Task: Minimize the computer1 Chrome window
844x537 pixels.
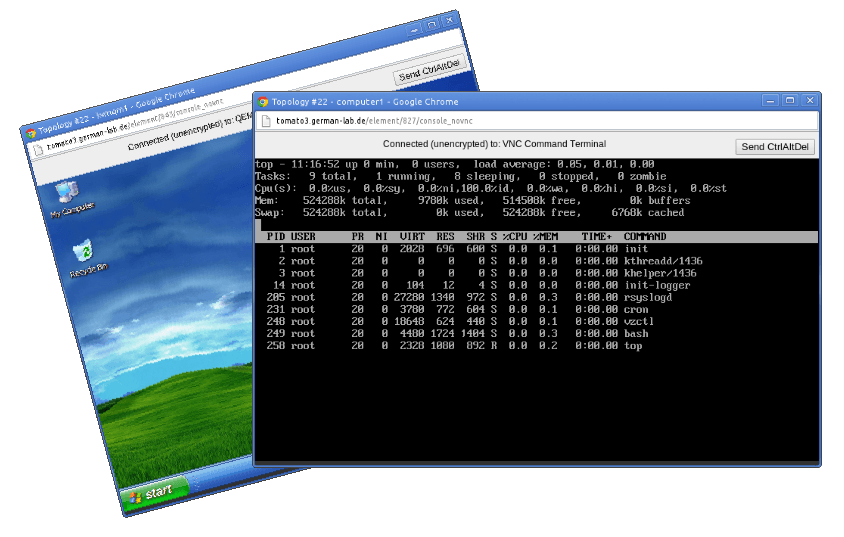Action: [x=770, y=101]
